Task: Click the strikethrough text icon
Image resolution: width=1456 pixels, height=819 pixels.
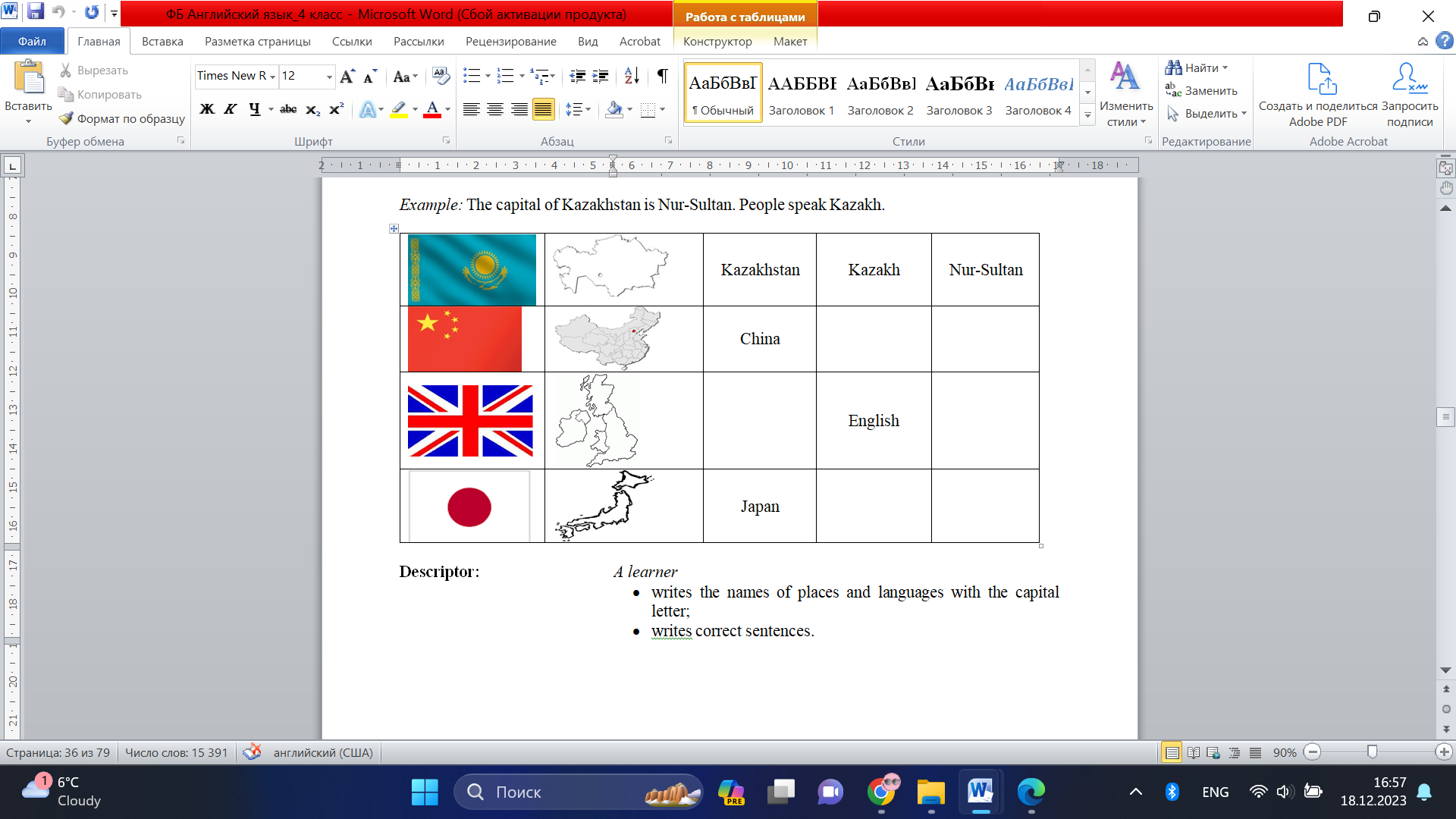Action: [x=288, y=109]
